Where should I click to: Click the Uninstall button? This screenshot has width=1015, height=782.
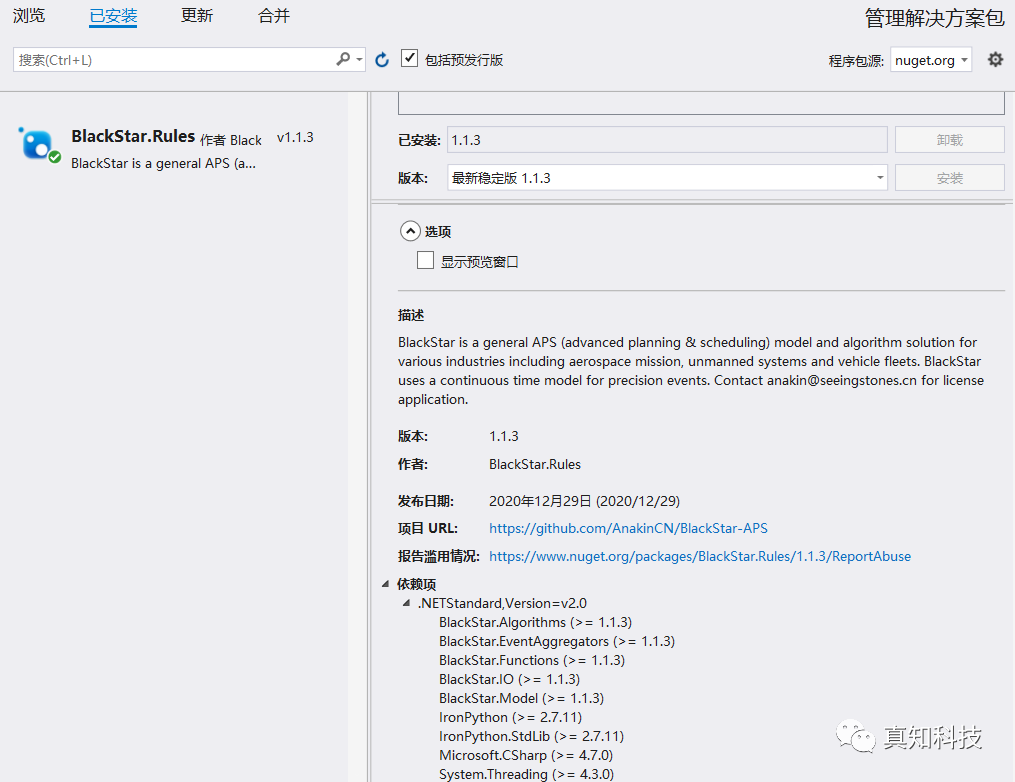(x=950, y=140)
